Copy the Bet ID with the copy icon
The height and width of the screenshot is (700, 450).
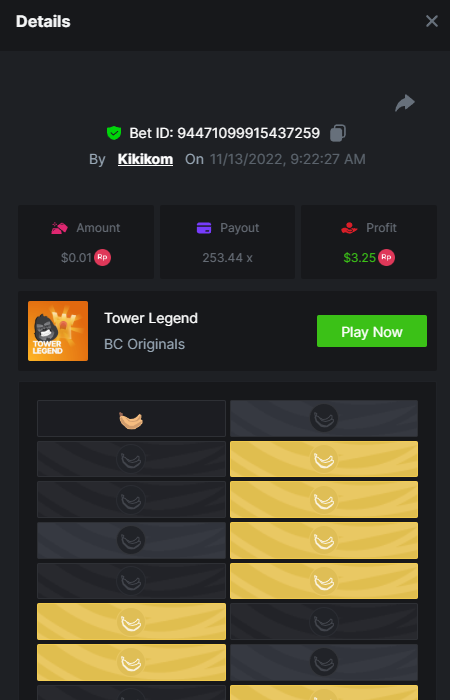338,133
